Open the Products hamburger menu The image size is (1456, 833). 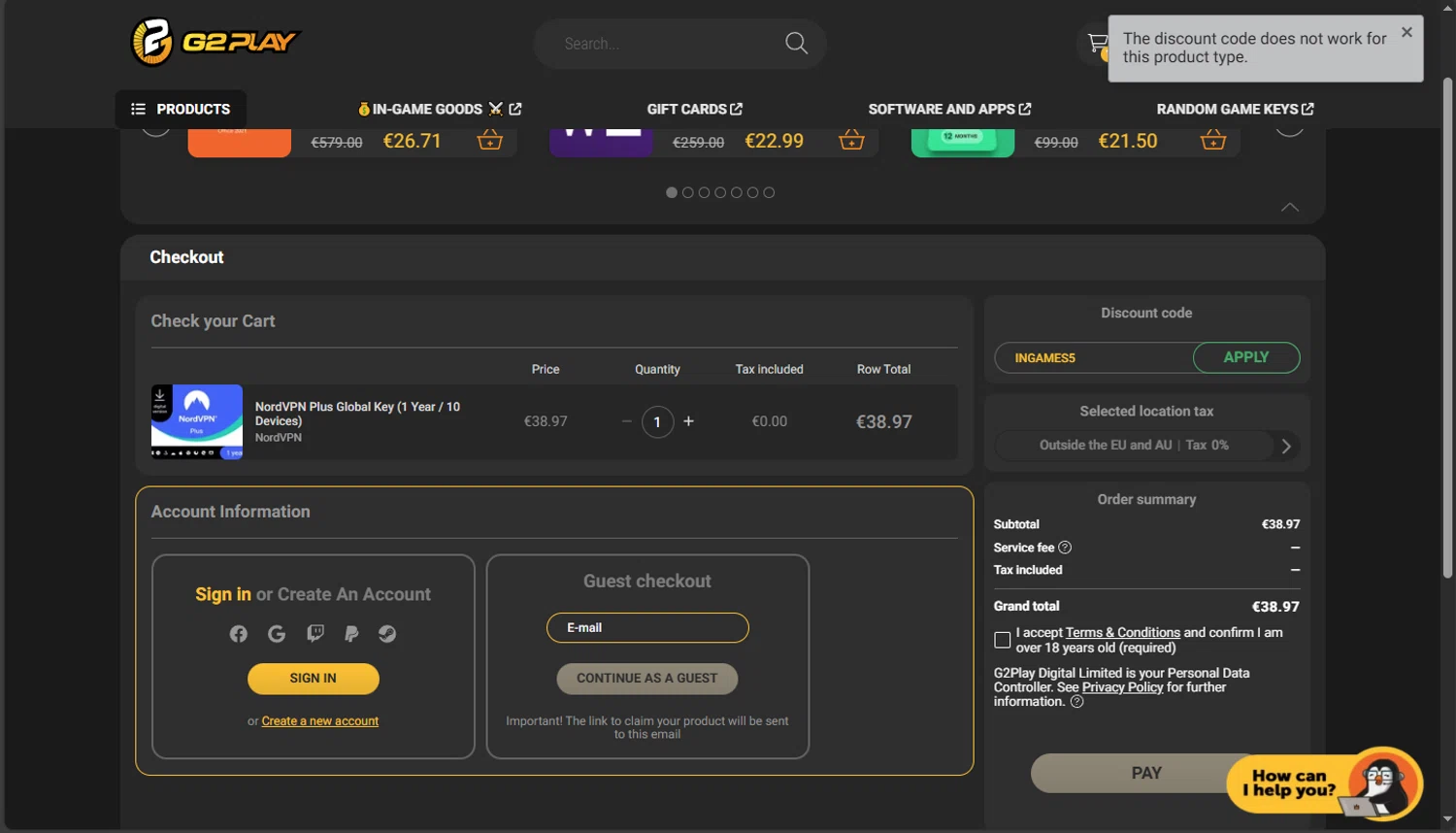(181, 109)
